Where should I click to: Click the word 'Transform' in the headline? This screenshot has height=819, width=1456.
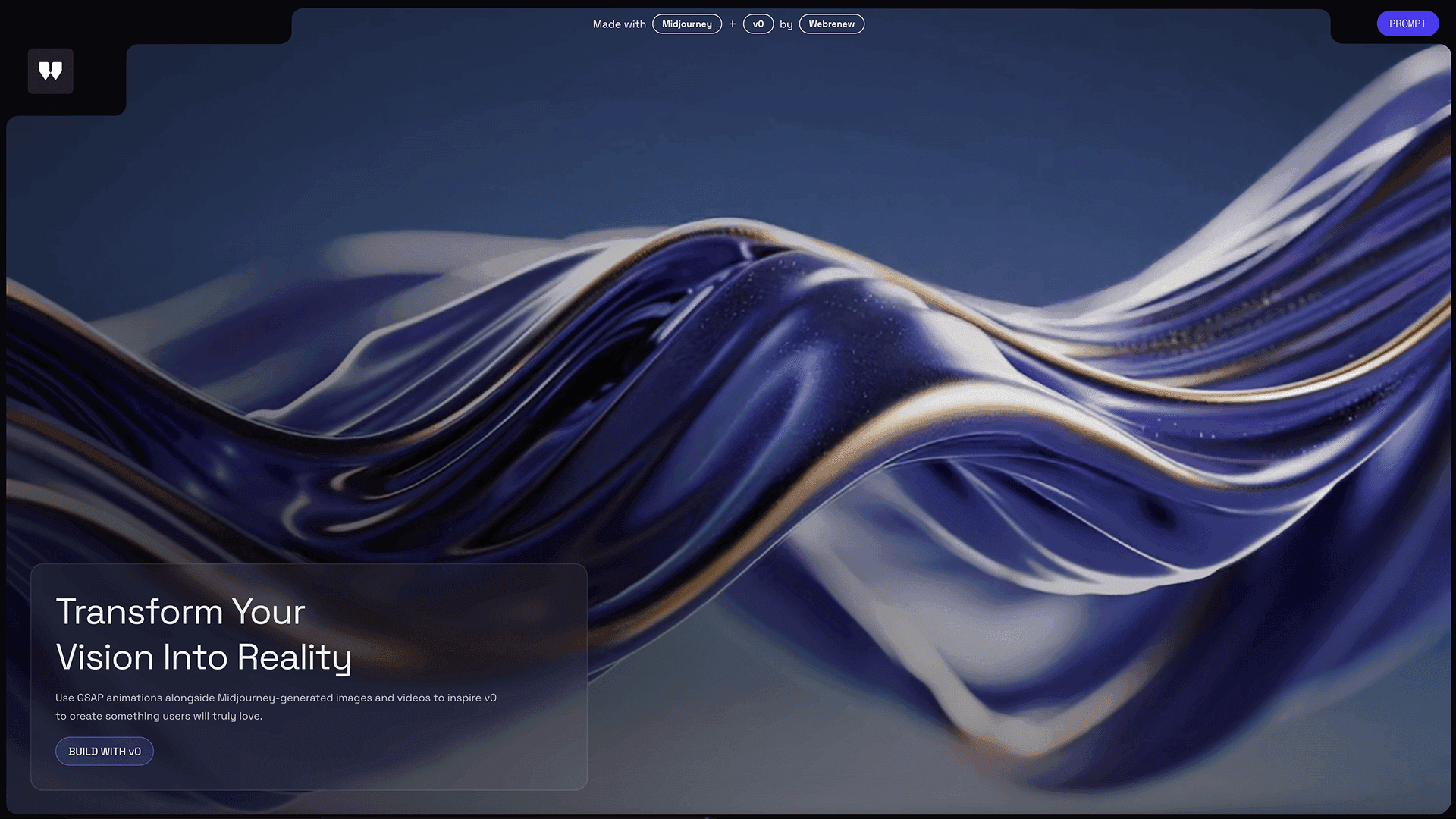point(139,612)
